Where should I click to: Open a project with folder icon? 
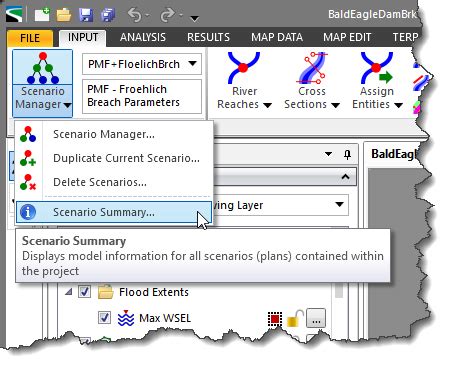tap(63, 15)
